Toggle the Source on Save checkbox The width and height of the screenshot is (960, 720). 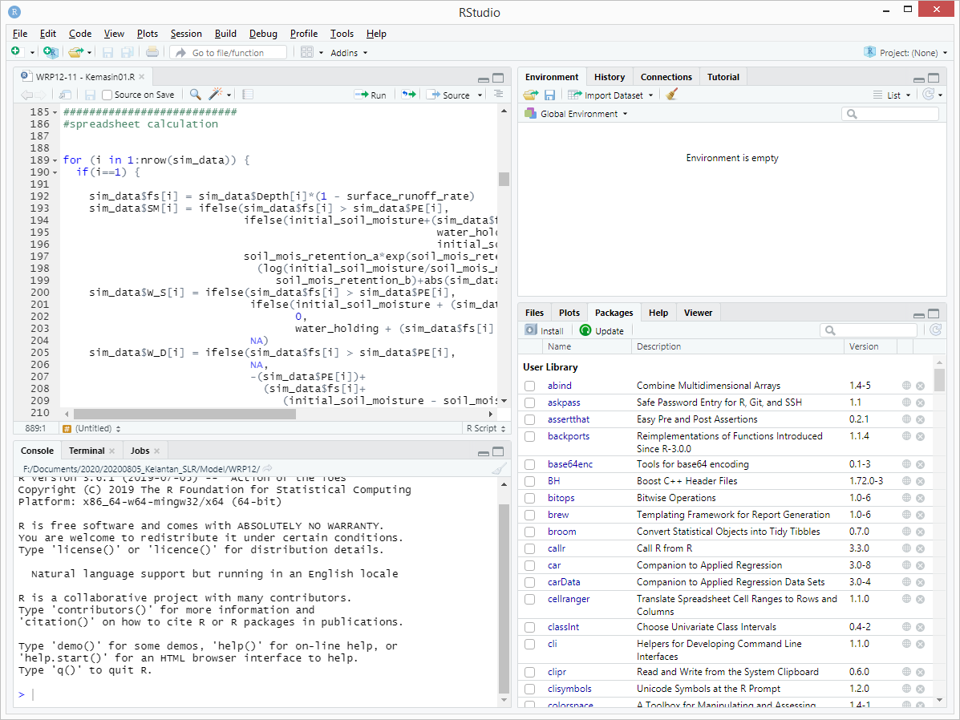tap(107, 94)
